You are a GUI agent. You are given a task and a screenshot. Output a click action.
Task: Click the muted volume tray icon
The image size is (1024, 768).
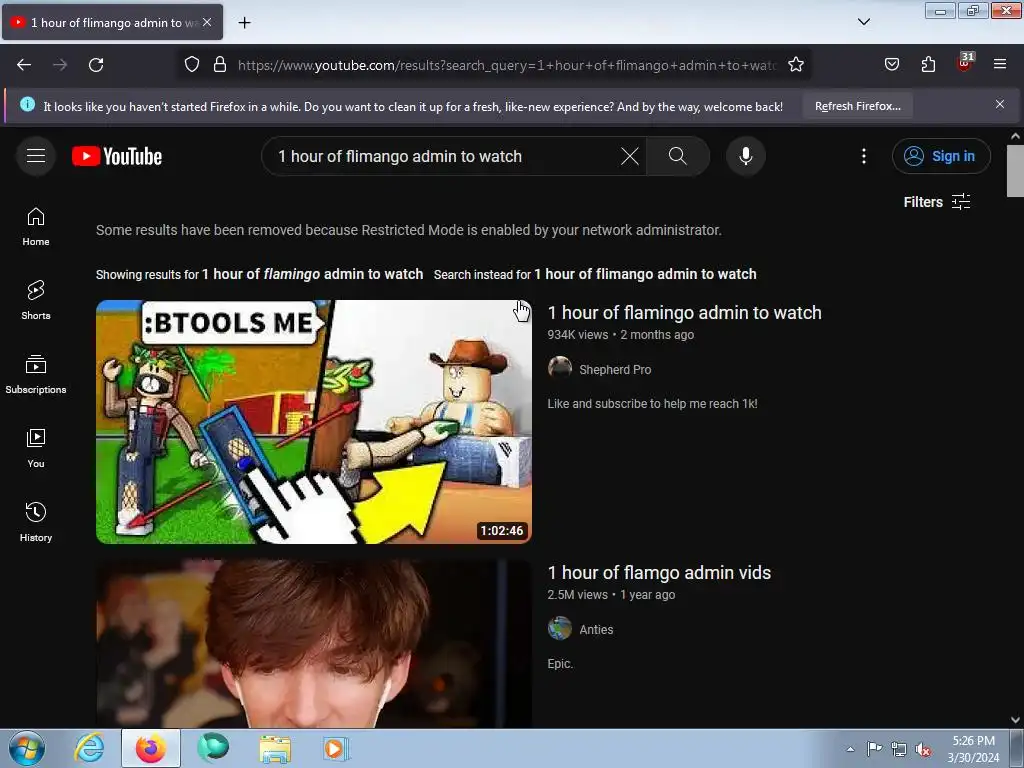(923, 749)
